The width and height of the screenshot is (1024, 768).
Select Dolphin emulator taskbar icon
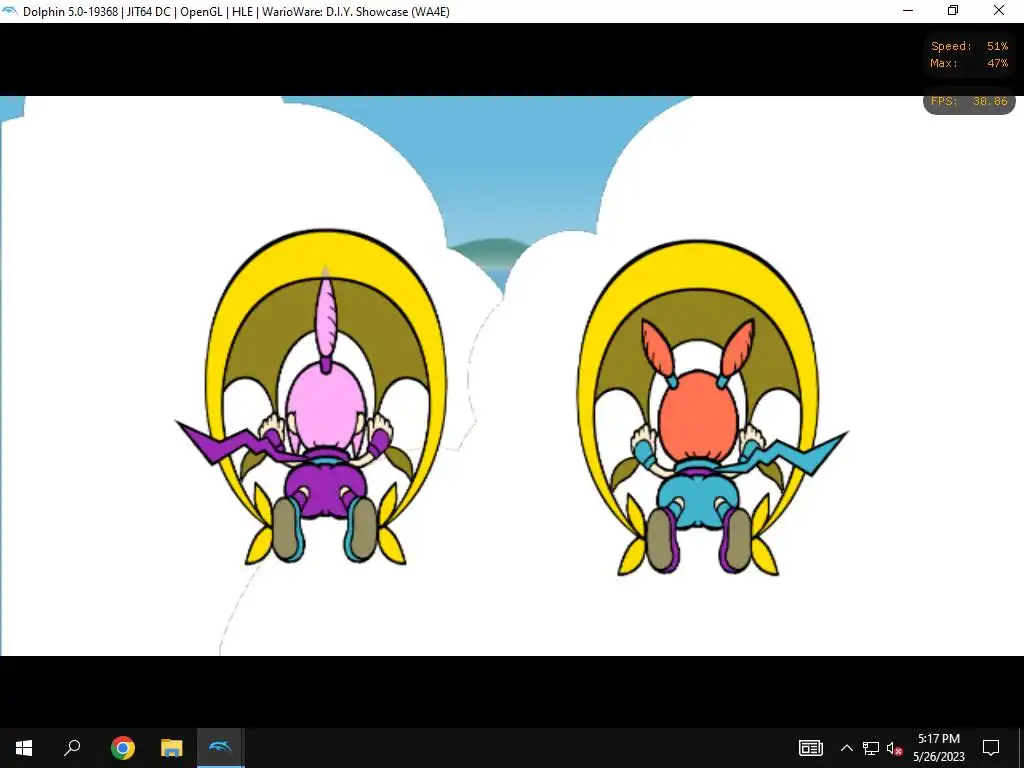pyautogui.click(x=220, y=748)
